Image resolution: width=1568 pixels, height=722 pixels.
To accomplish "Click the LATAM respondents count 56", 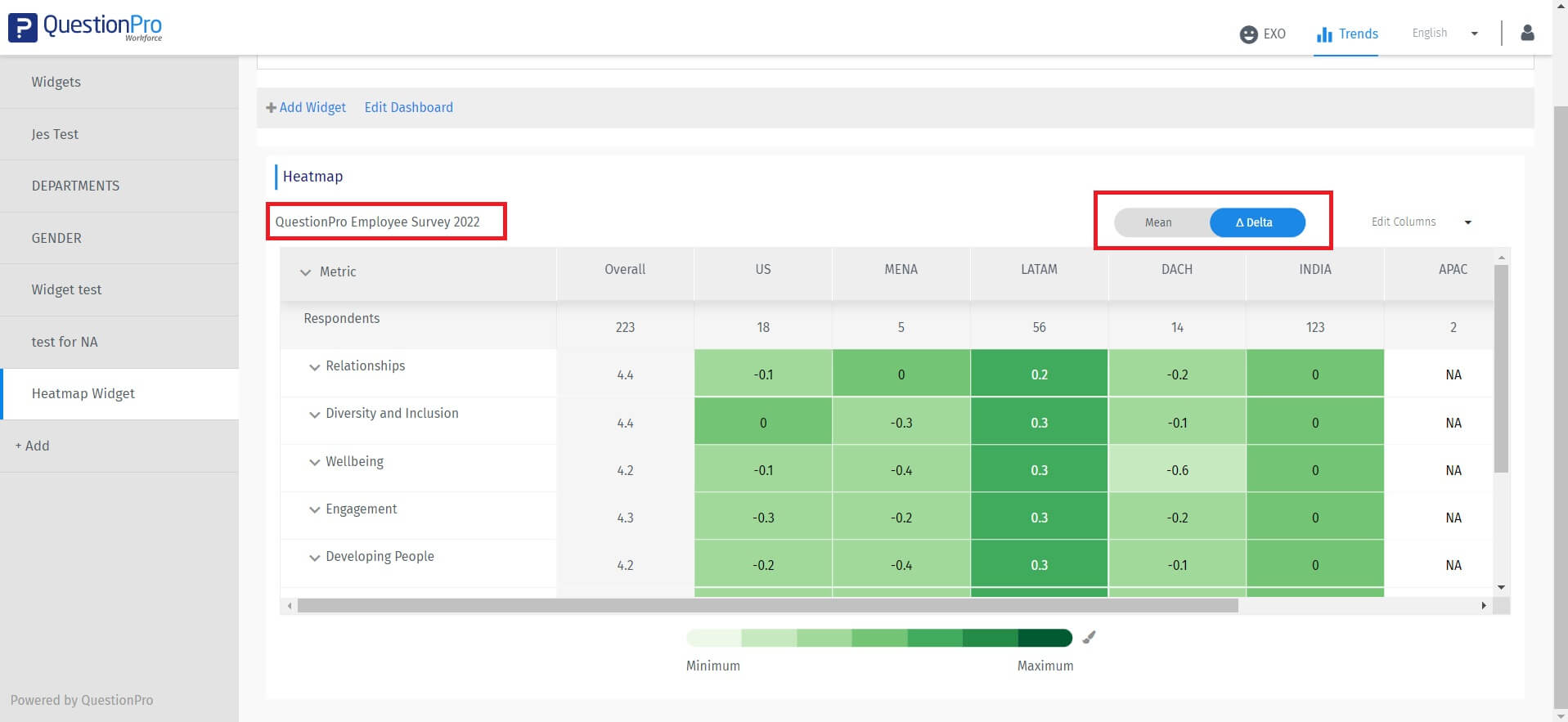I will pos(1039,328).
